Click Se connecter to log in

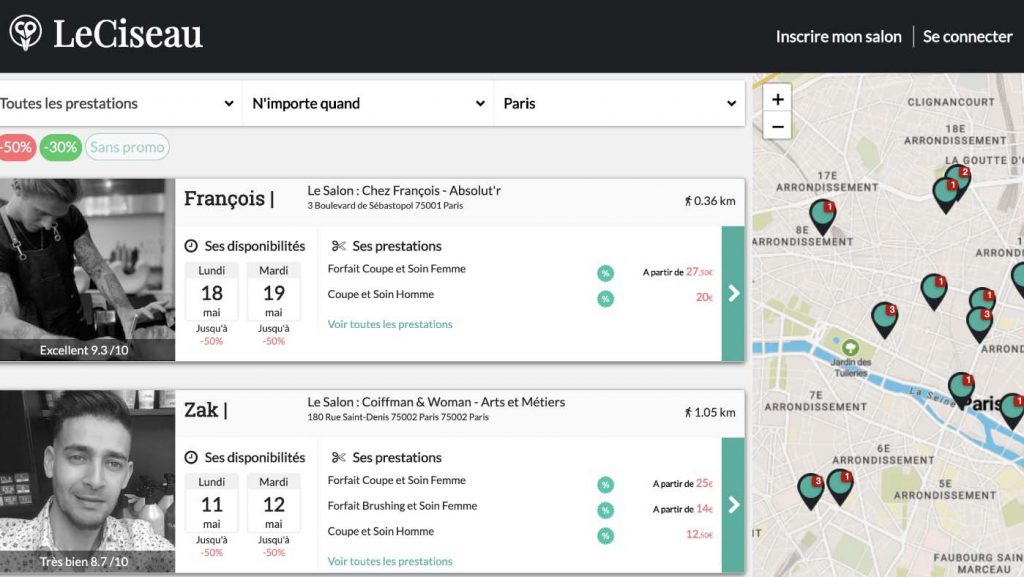(967, 37)
